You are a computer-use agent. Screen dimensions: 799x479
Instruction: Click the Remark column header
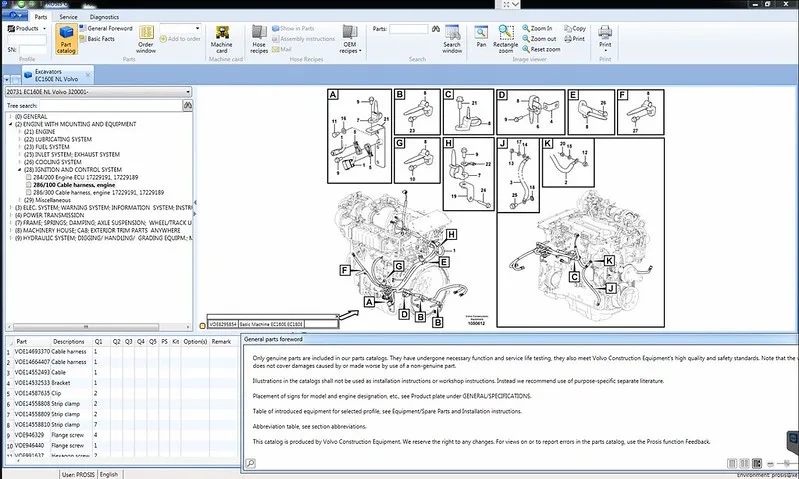coord(221,341)
